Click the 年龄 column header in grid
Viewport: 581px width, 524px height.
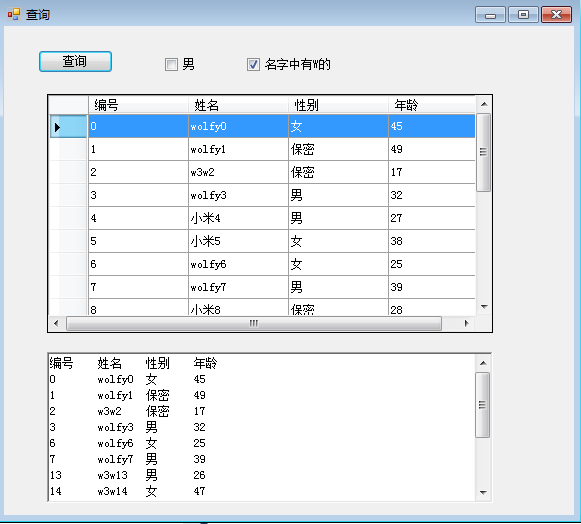[432, 105]
